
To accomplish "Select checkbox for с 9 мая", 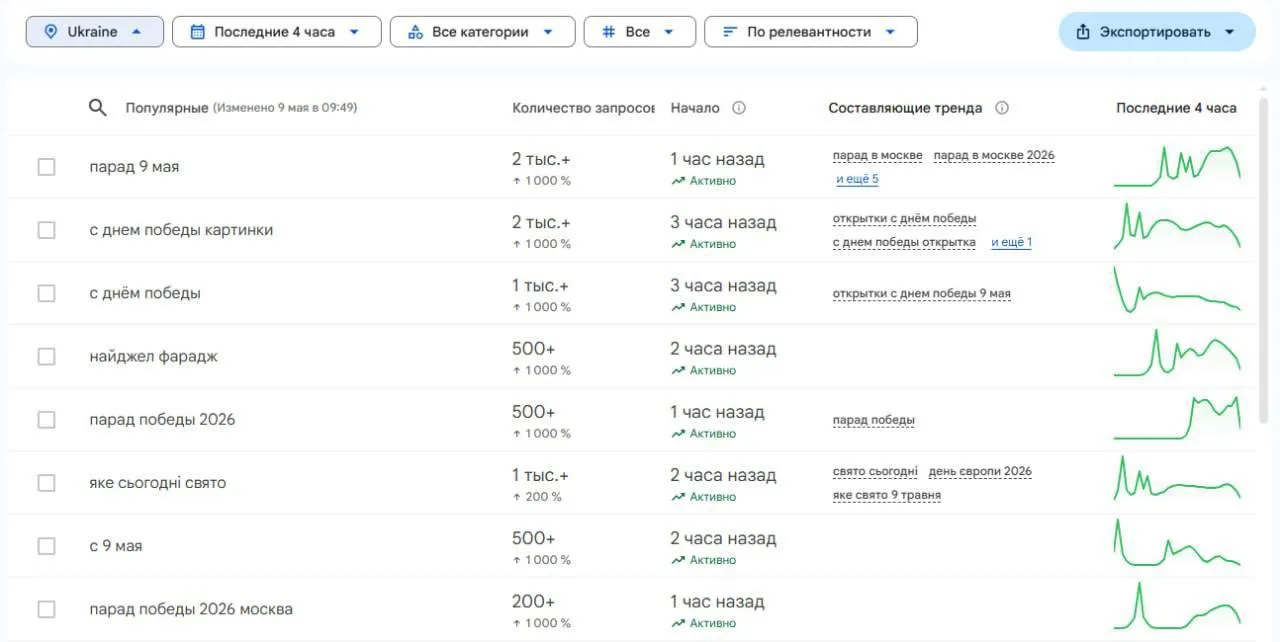I will point(46,546).
